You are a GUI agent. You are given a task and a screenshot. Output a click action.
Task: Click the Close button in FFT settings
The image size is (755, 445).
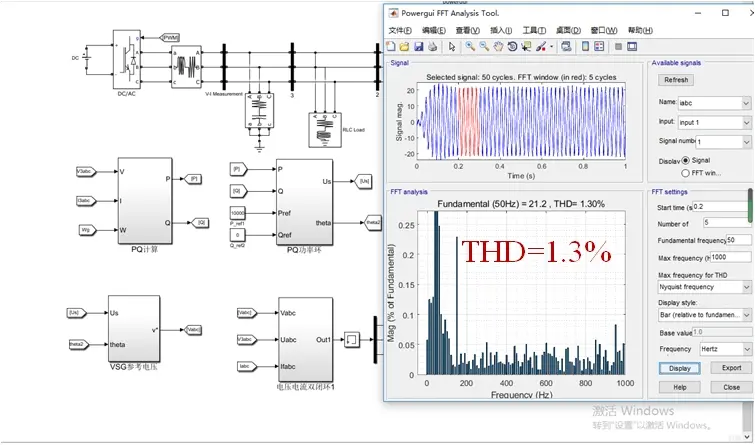tap(731, 387)
